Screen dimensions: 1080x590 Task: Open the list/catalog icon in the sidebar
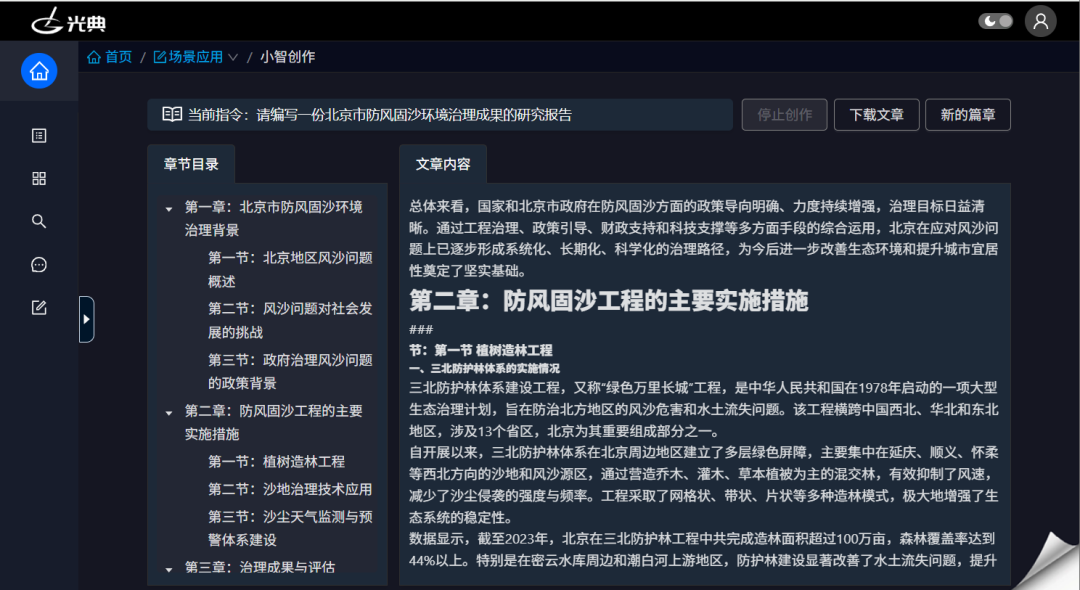point(39,135)
